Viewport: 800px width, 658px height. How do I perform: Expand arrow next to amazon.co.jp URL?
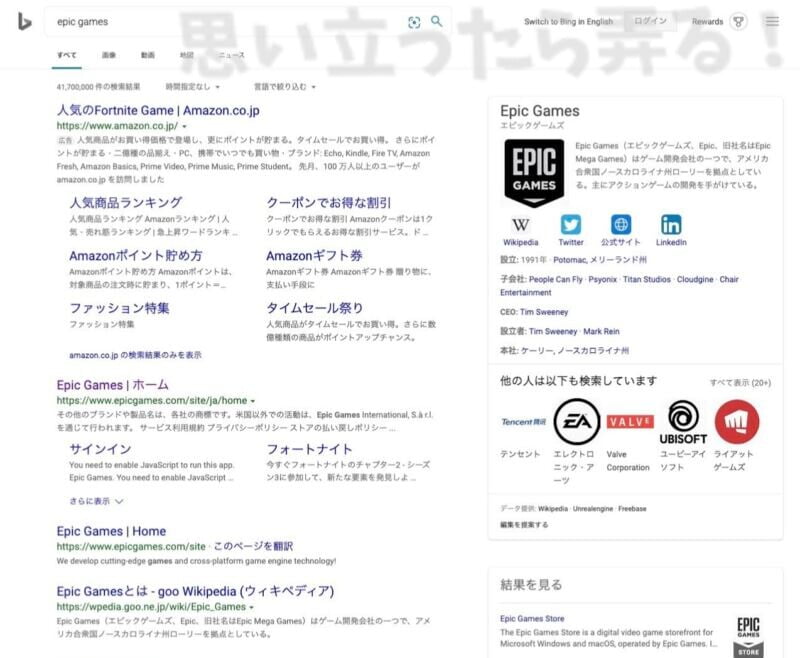coord(185,126)
